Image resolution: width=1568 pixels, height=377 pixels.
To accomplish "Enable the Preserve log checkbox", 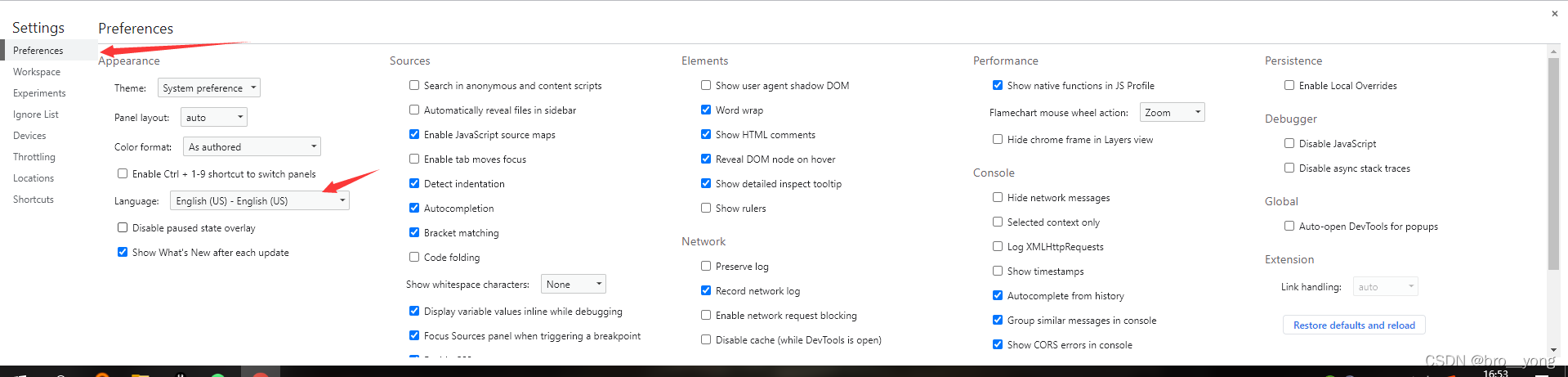I will (706, 266).
